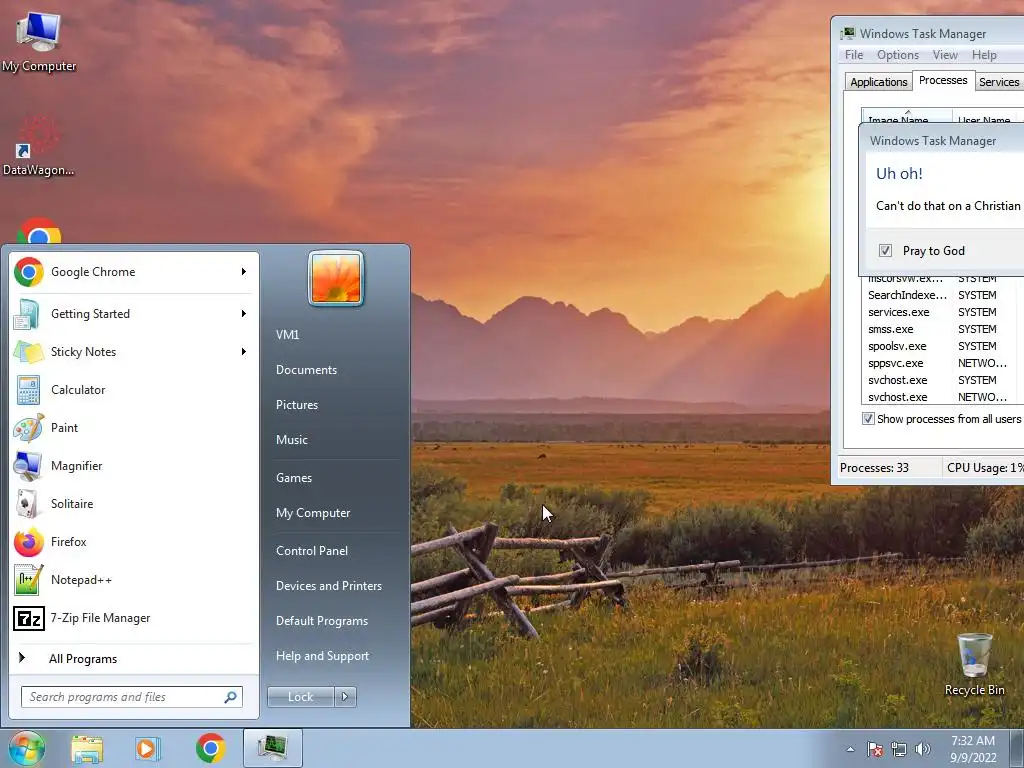Select the Processes tab
The height and width of the screenshot is (768, 1024).
(943, 80)
